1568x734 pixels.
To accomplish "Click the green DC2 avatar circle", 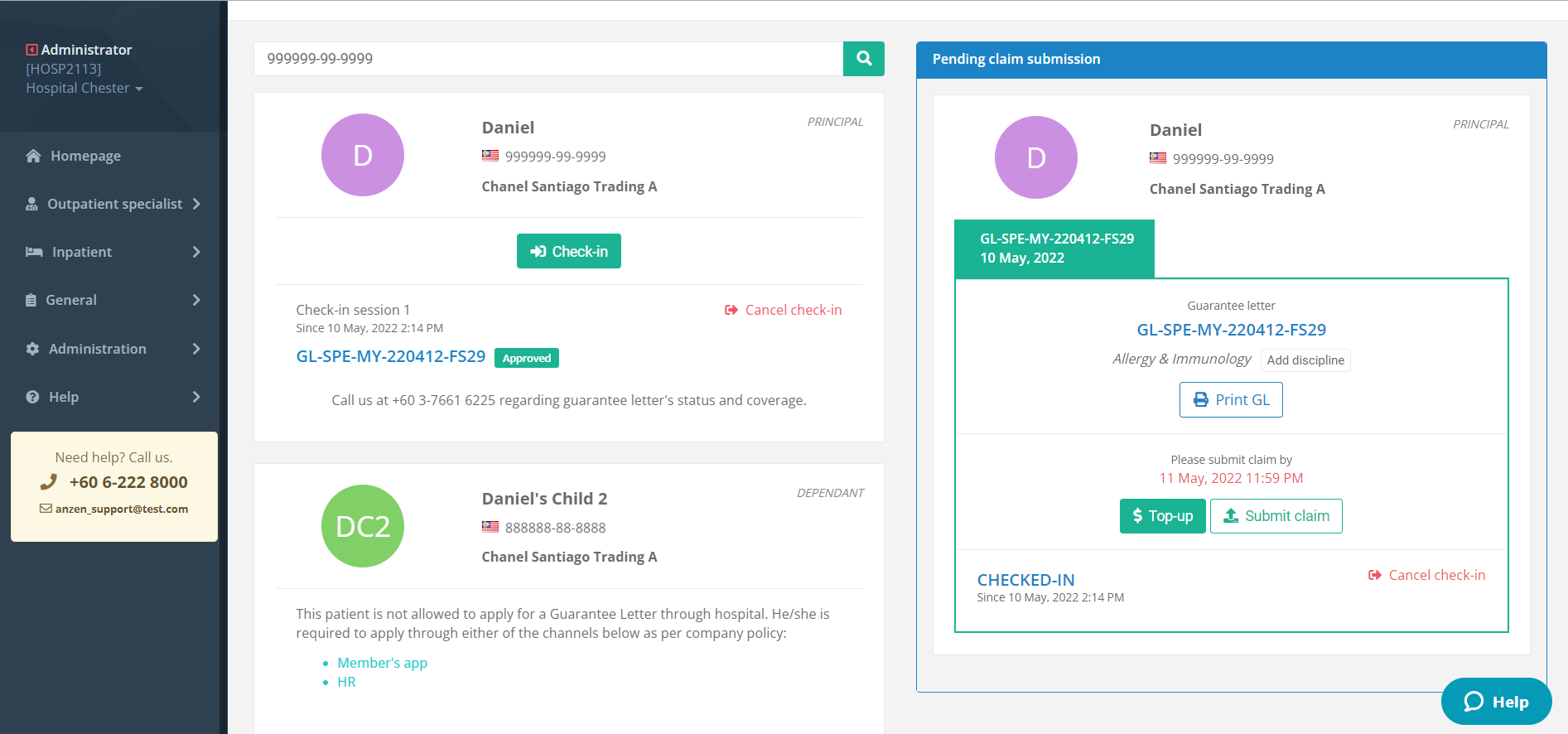I will (362, 526).
